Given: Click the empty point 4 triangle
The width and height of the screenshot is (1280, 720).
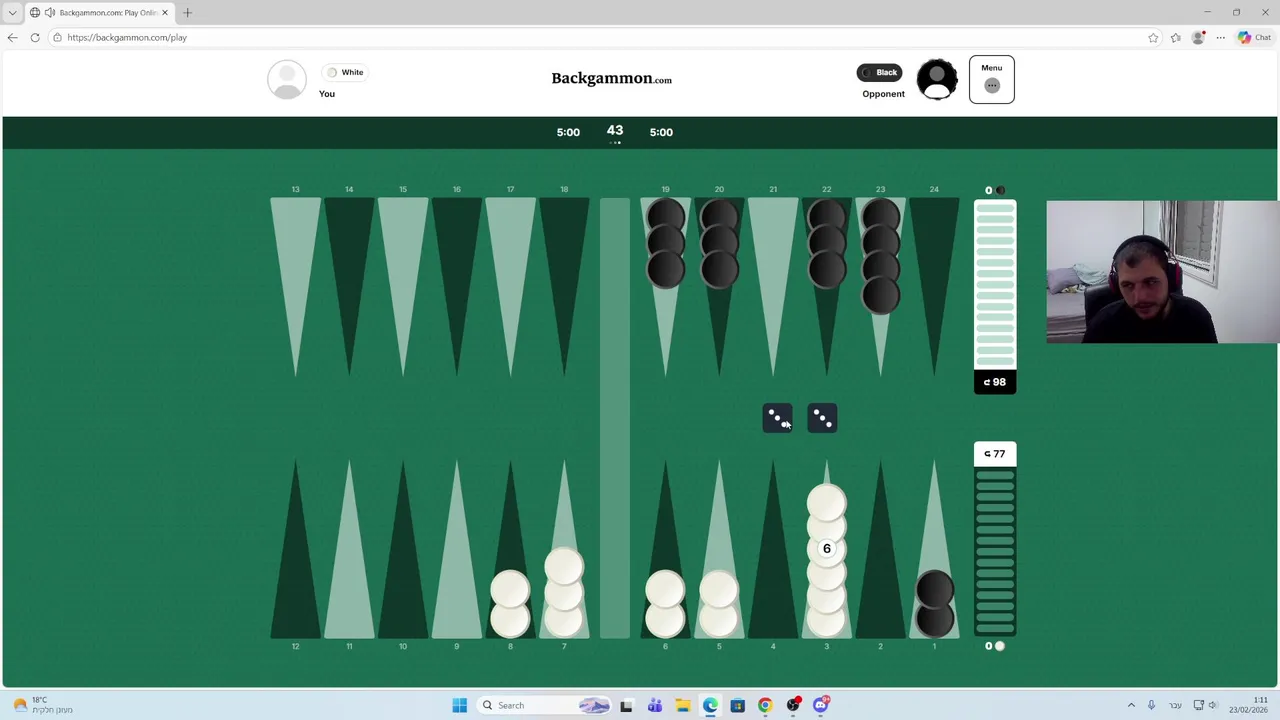Looking at the screenshot, I should coord(772,548).
